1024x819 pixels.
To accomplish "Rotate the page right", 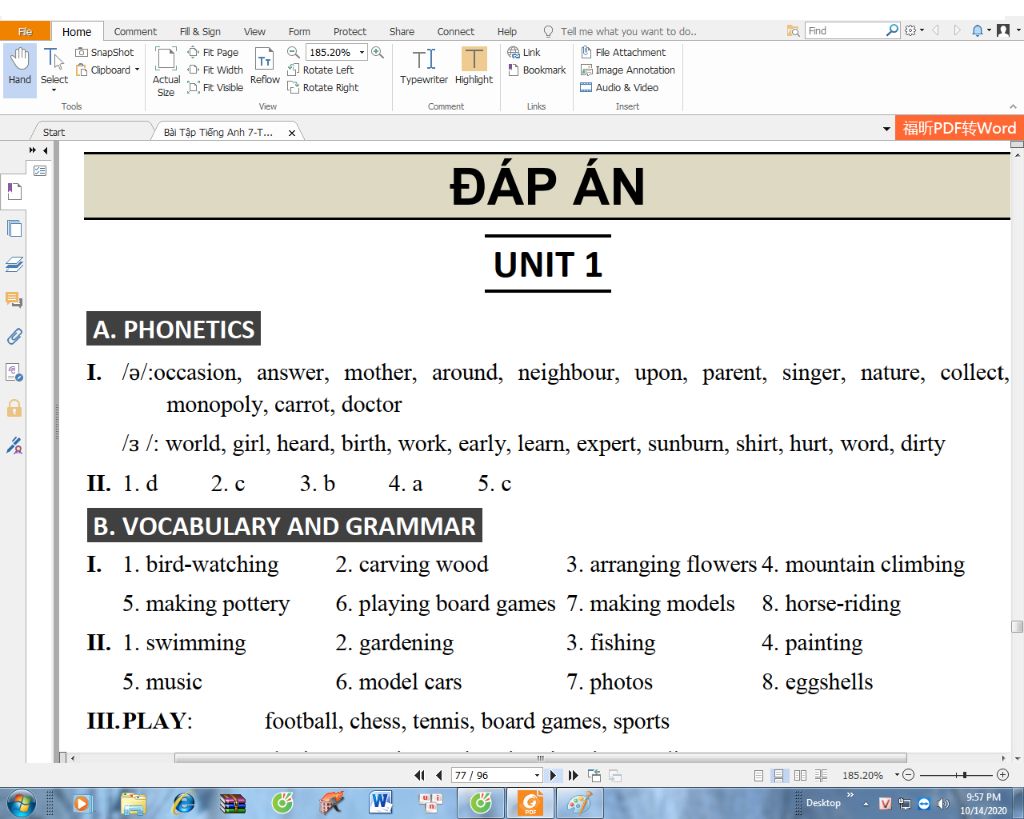I will point(323,88).
